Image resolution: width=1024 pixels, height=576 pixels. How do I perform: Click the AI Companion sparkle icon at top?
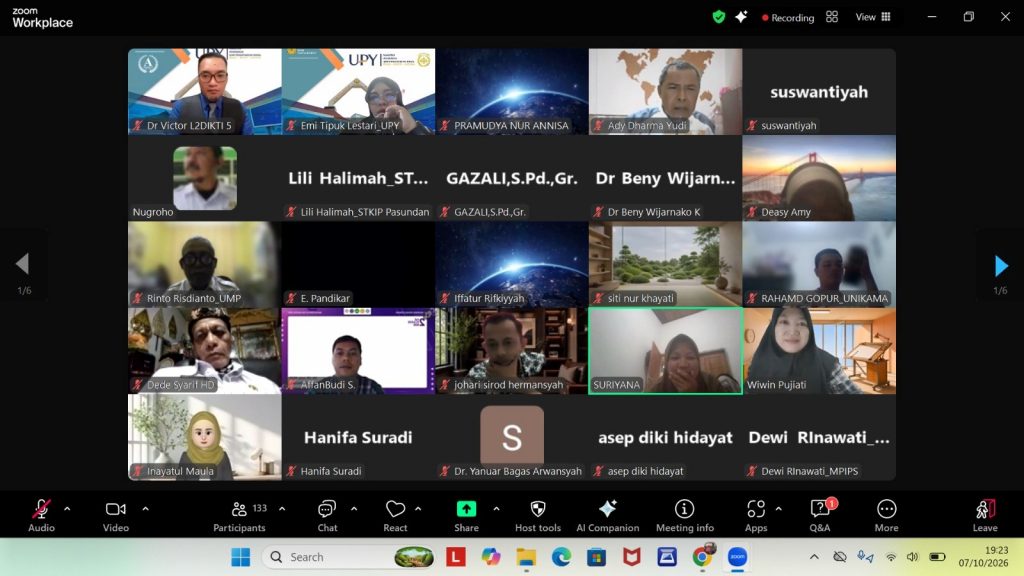tap(741, 17)
